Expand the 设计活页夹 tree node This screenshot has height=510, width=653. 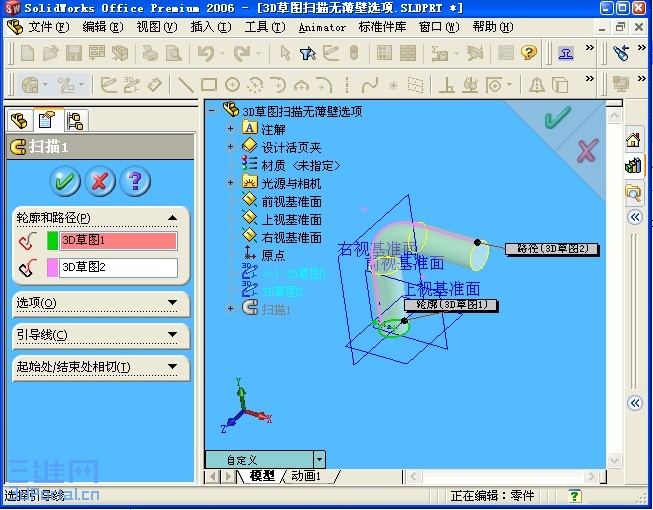(230, 147)
